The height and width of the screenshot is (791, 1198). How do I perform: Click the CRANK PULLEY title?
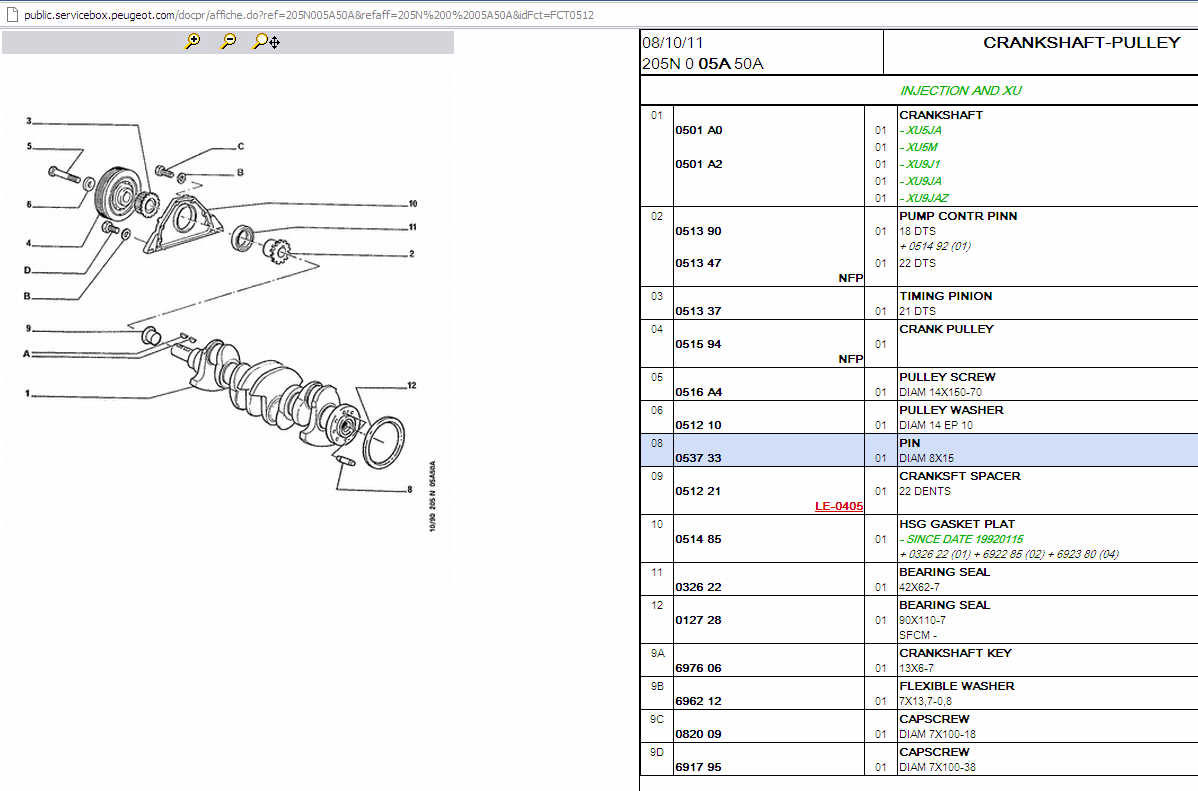tap(947, 329)
